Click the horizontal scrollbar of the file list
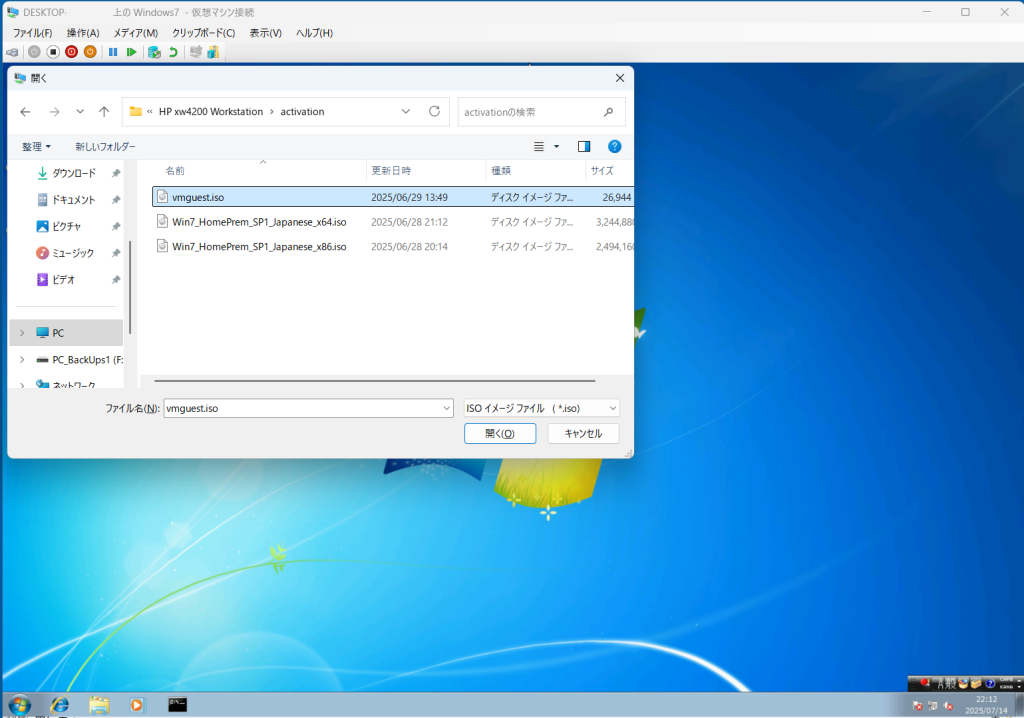1024x718 pixels. tap(375, 380)
